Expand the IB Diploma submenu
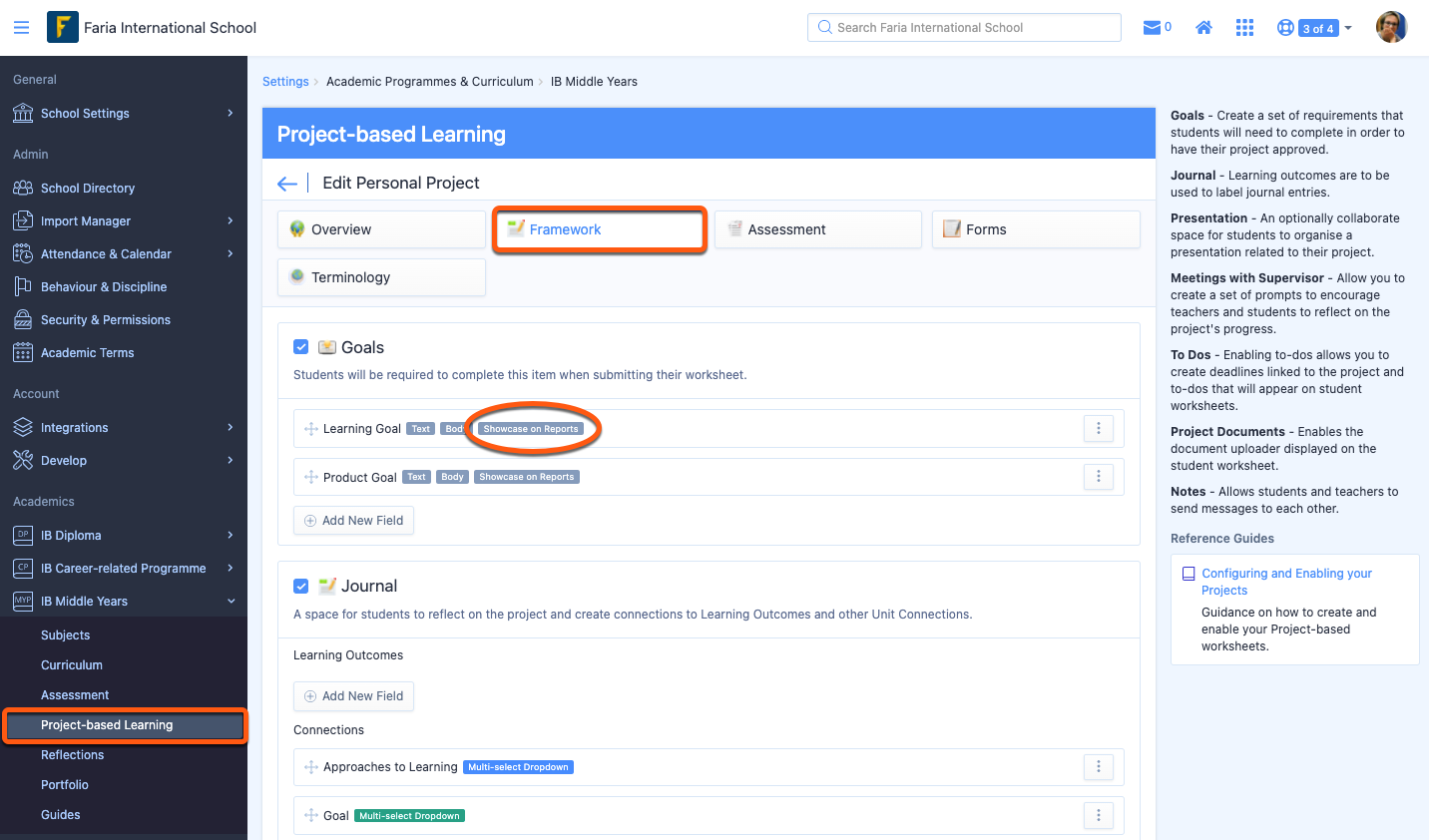The height and width of the screenshot is (840, 1429). (231, 535)
